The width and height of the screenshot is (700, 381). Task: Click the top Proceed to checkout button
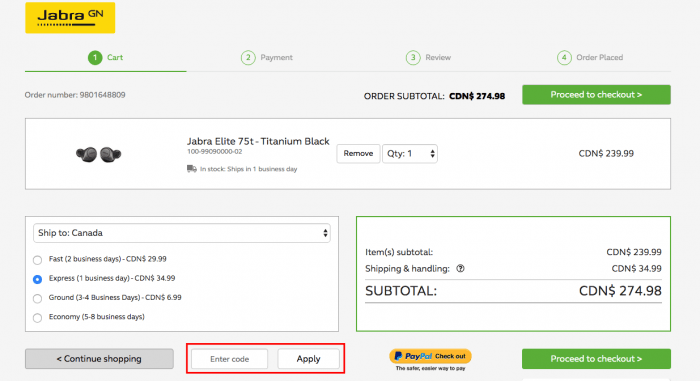click(x=596, y=95)
